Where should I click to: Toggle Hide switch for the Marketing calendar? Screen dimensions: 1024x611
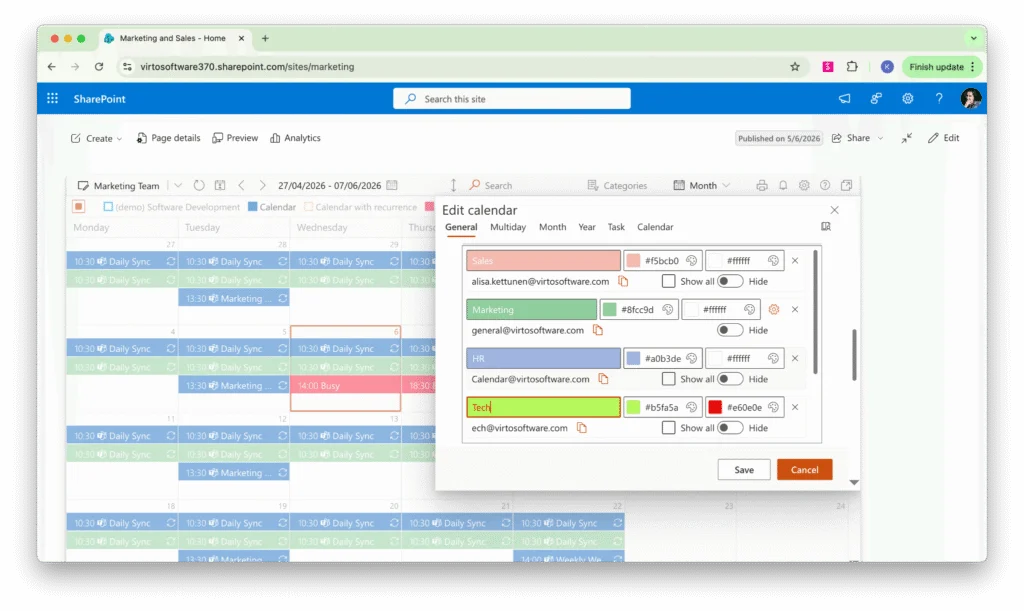[x=729, y=330]
